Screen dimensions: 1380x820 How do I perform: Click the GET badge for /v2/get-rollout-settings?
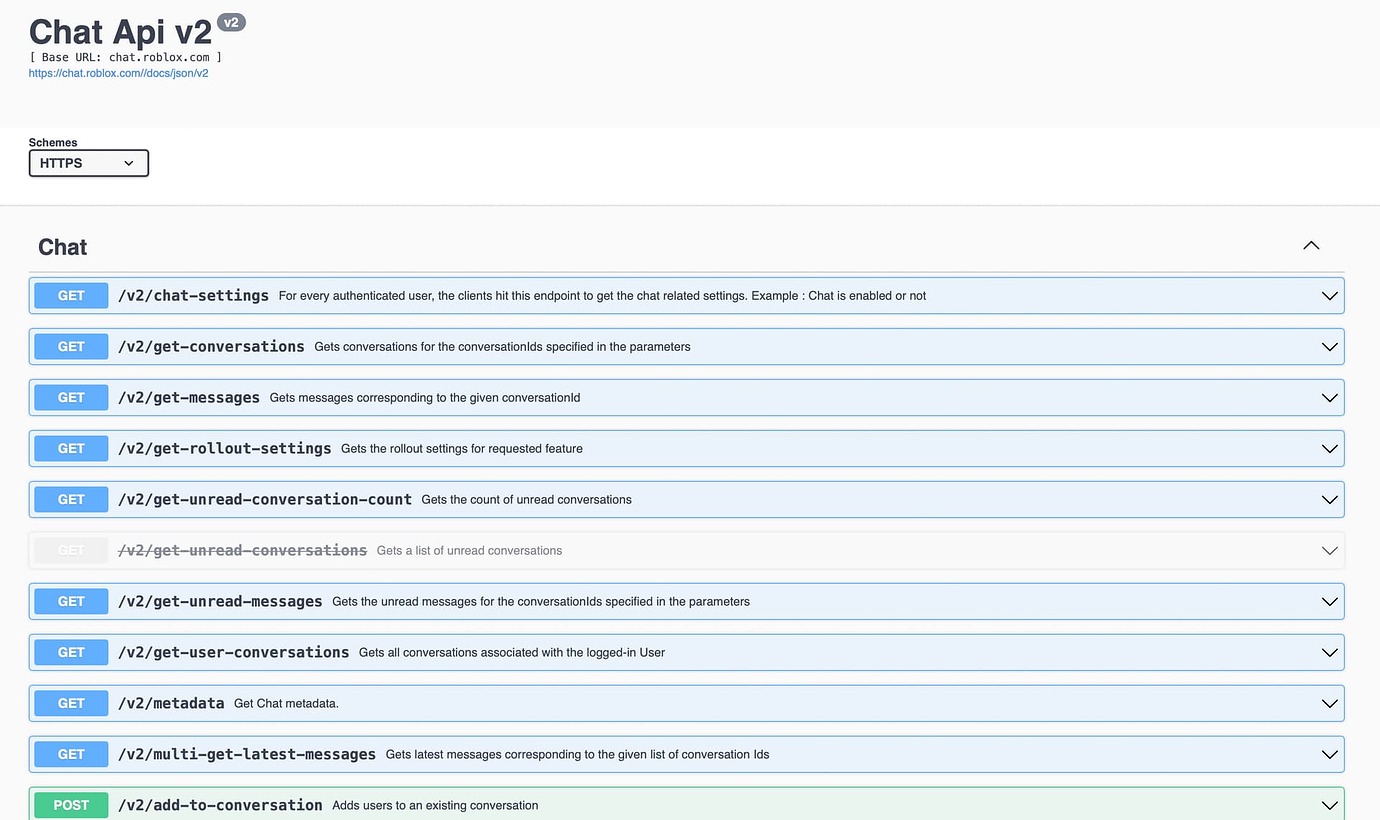(x=71, y=449)
